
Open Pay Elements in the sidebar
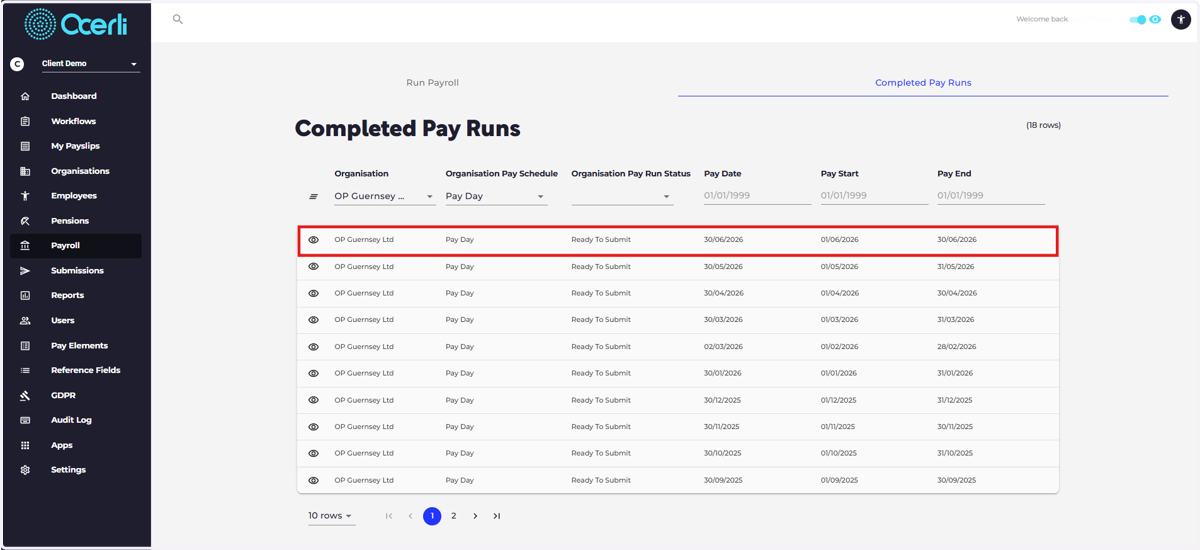[x=79, y=345]
